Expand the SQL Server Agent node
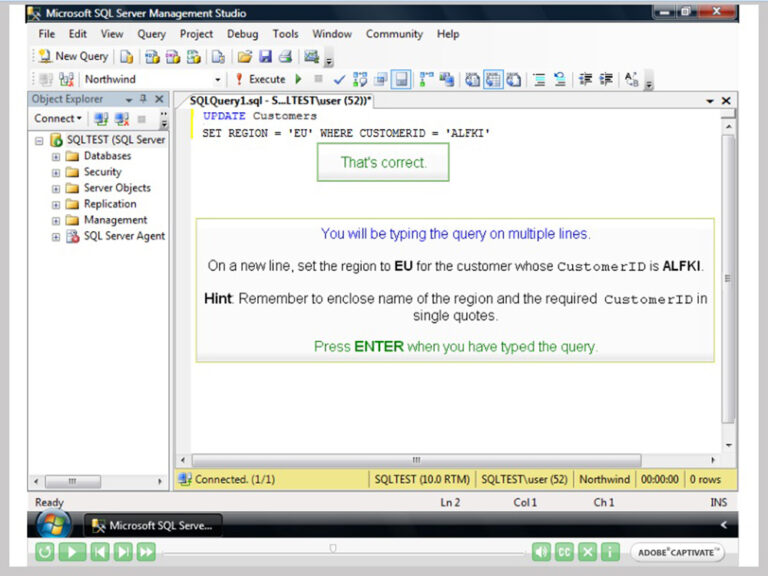768x576 pixels. pyautogui.click(x=56, y=237)
